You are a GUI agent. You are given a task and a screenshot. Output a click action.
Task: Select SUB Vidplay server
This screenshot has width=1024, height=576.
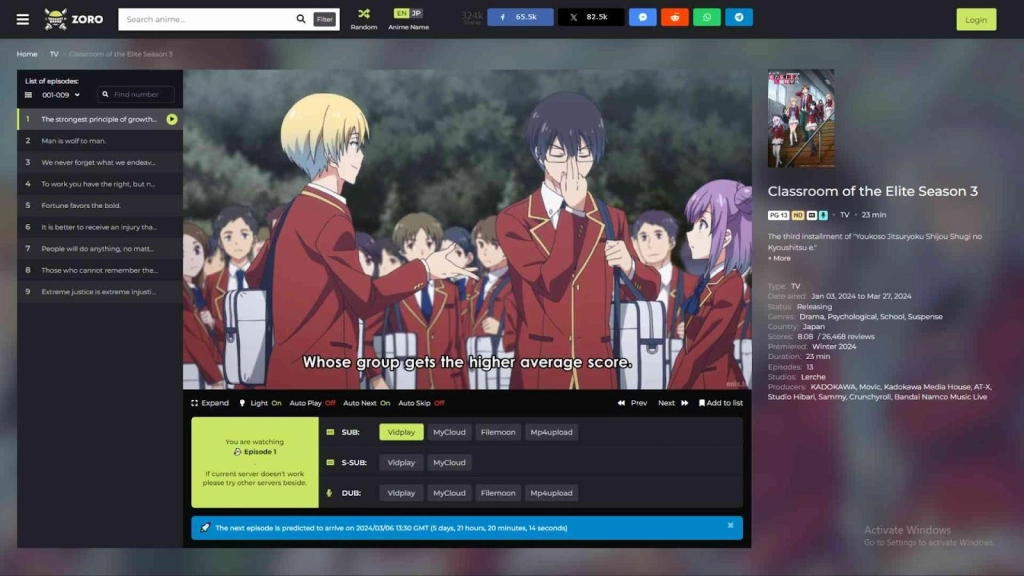click(401, 432)
